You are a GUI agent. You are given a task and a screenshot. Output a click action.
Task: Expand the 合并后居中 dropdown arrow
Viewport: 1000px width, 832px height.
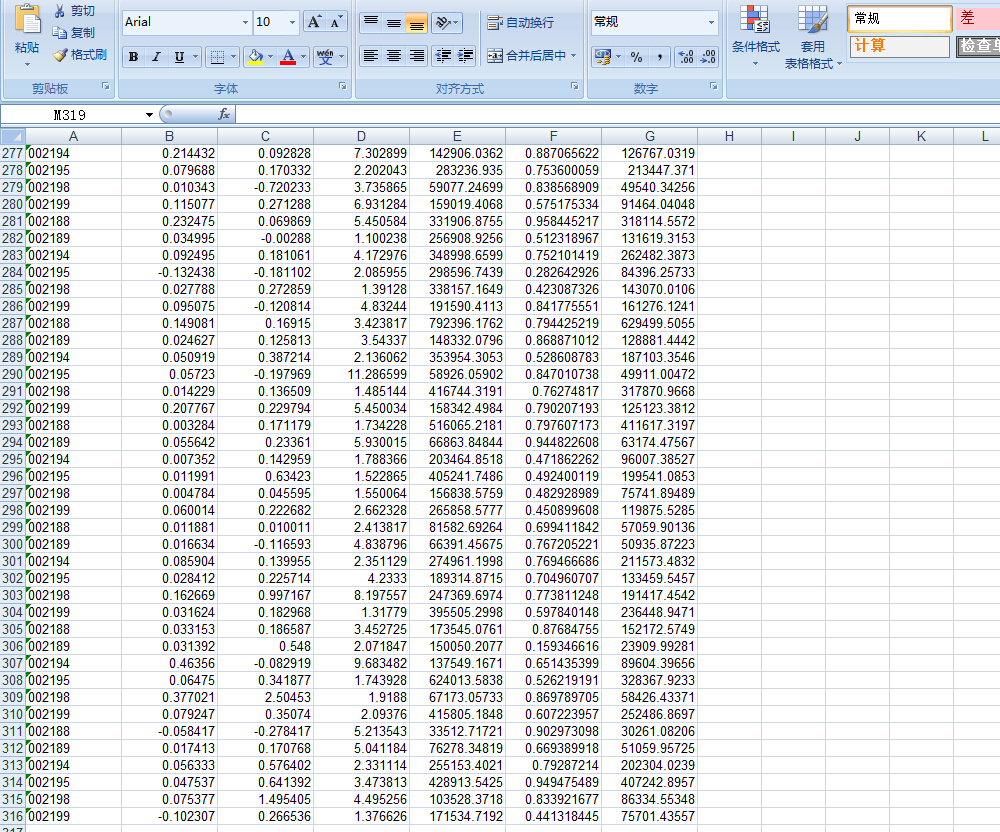573,56
